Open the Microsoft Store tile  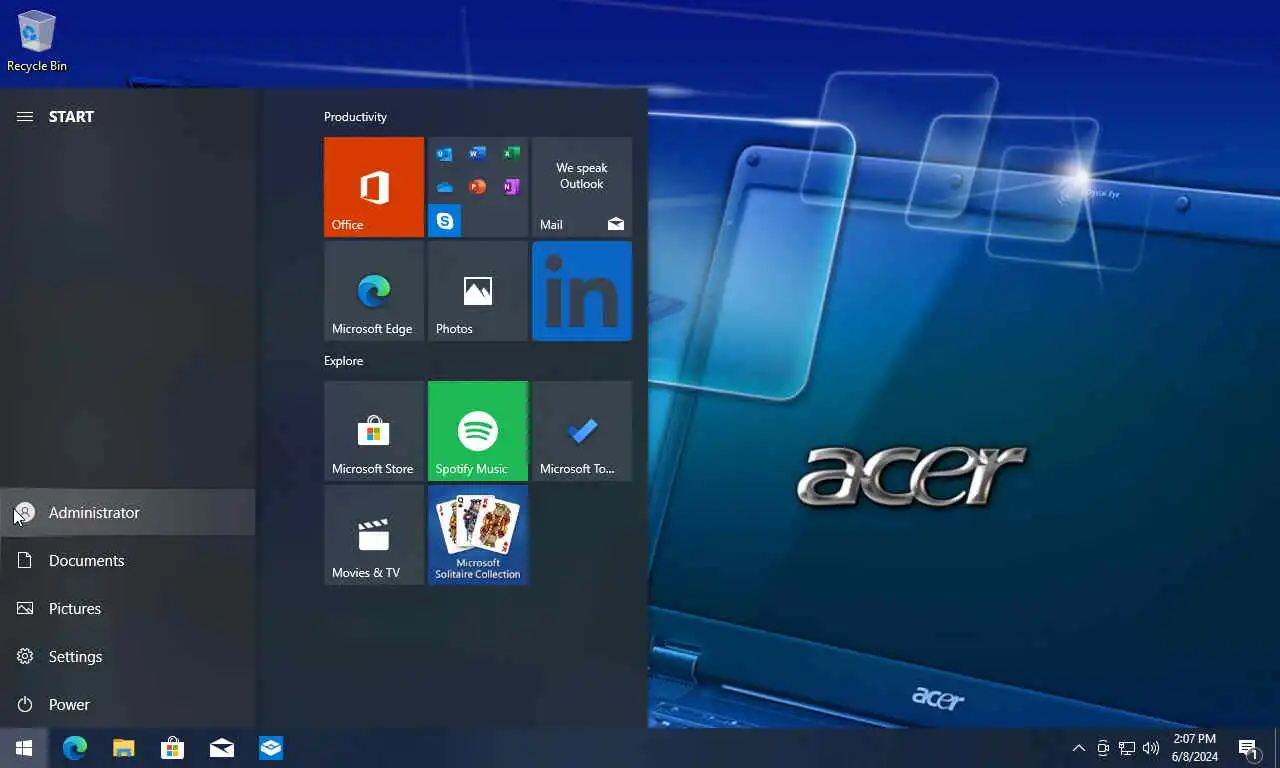[374, 431]
